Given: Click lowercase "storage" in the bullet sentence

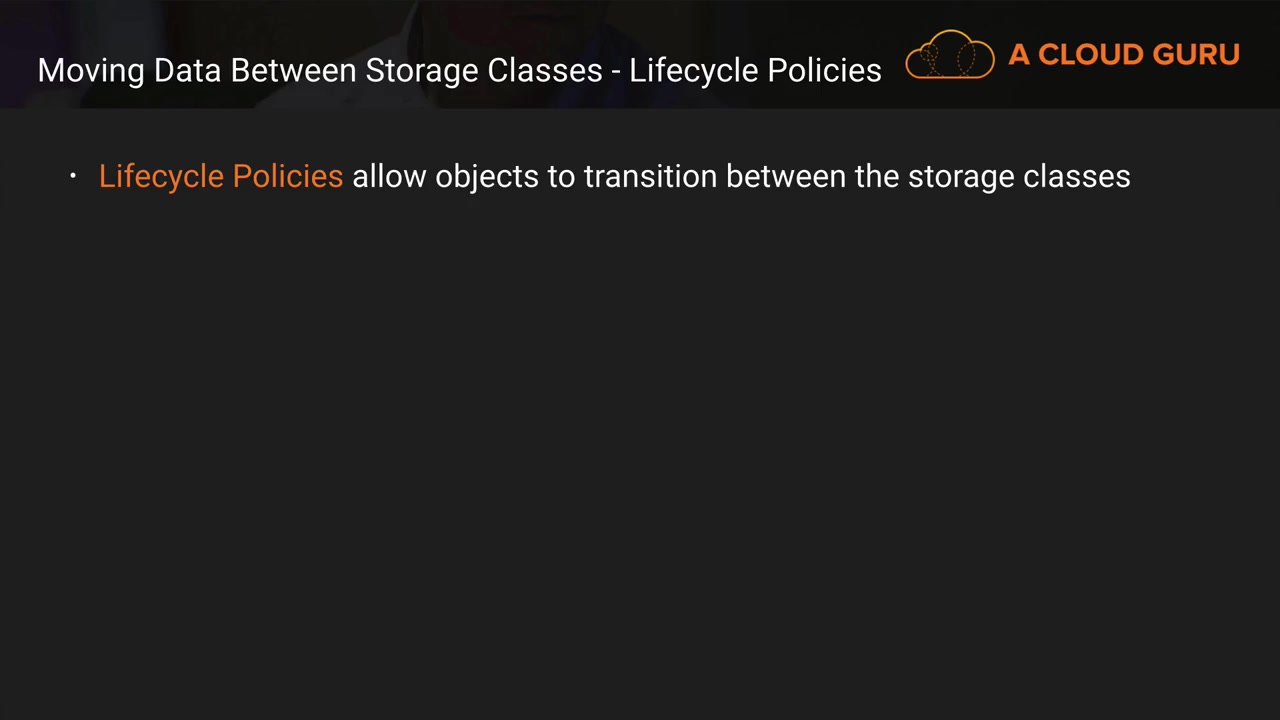Looking at the screenshot, I should pos(960,177).
